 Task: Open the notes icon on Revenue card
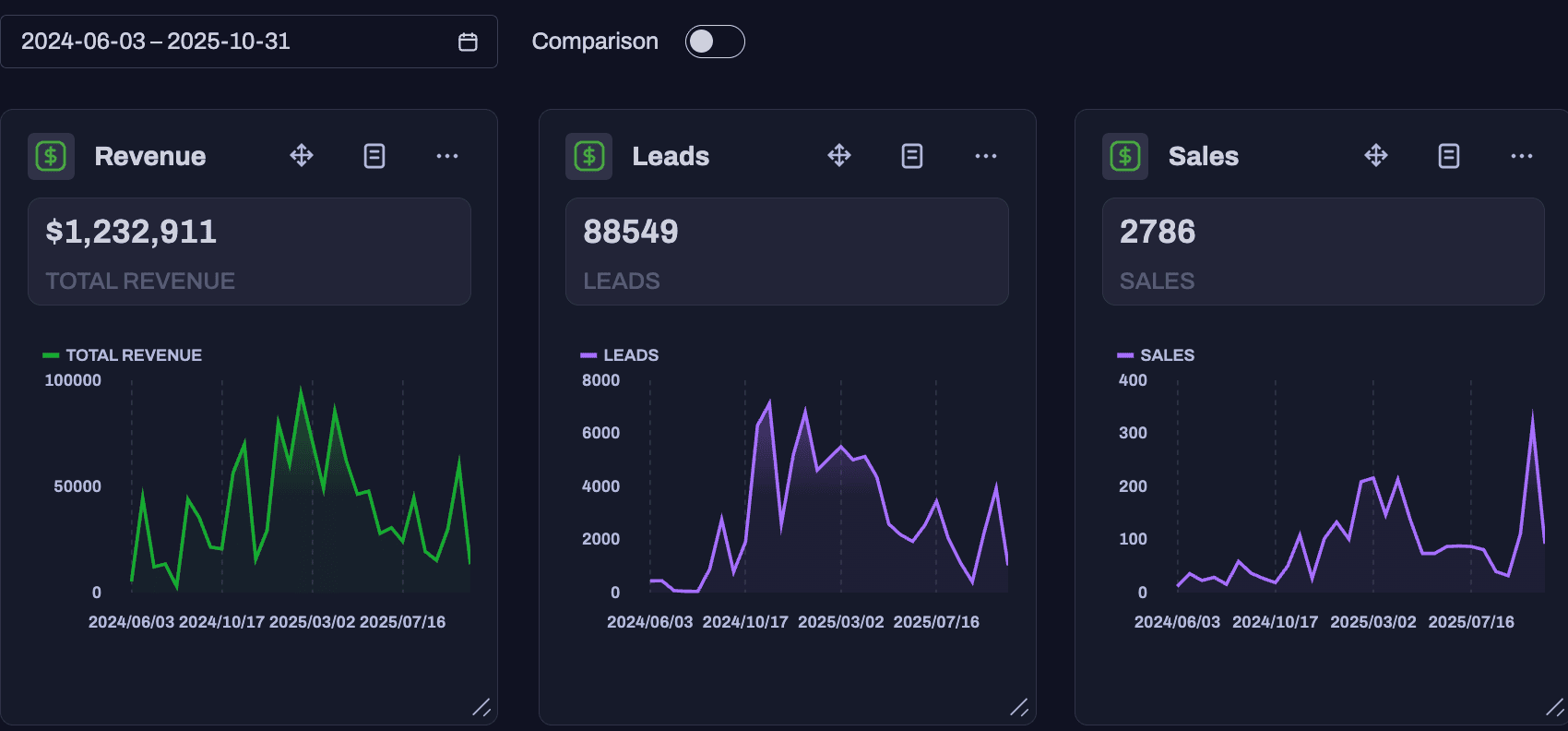374,156
